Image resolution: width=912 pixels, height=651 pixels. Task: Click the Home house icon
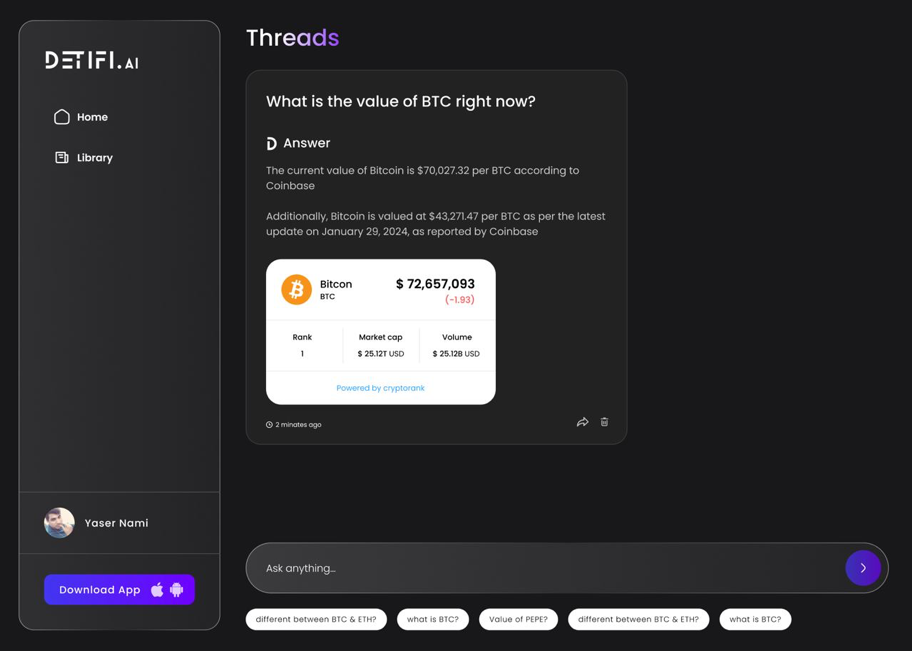pyautogui.click(x=62, y=117)
